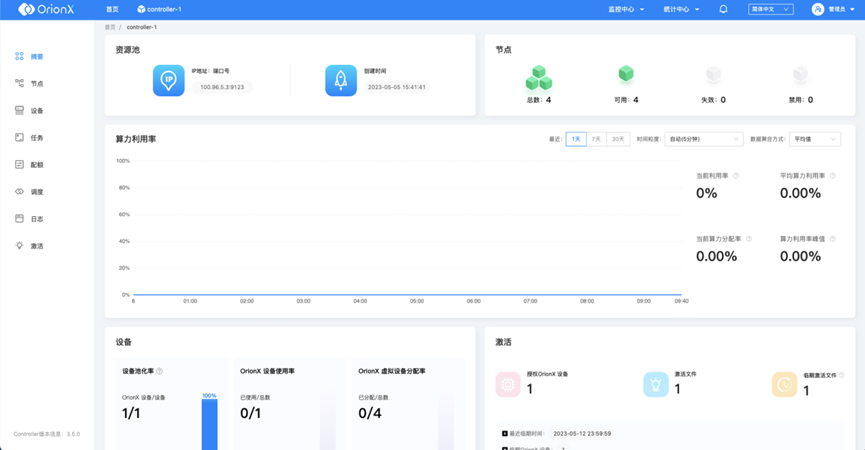
Task: Click the OrionX logo
Action: click(46, 9)
